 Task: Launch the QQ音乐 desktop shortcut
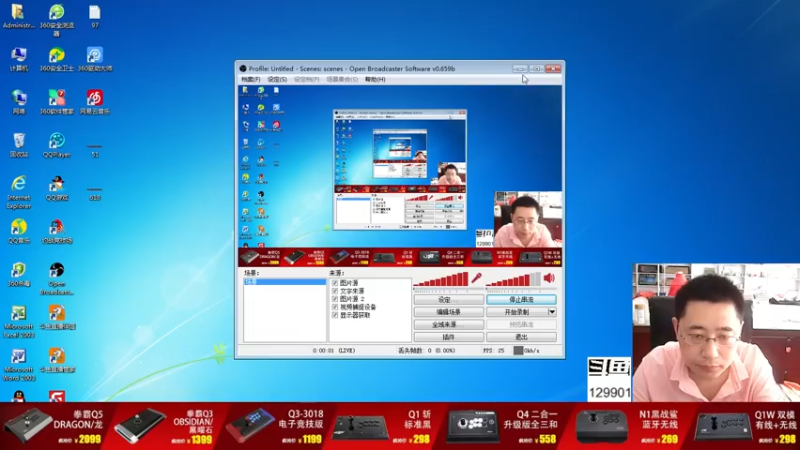(x=18, y=231)
